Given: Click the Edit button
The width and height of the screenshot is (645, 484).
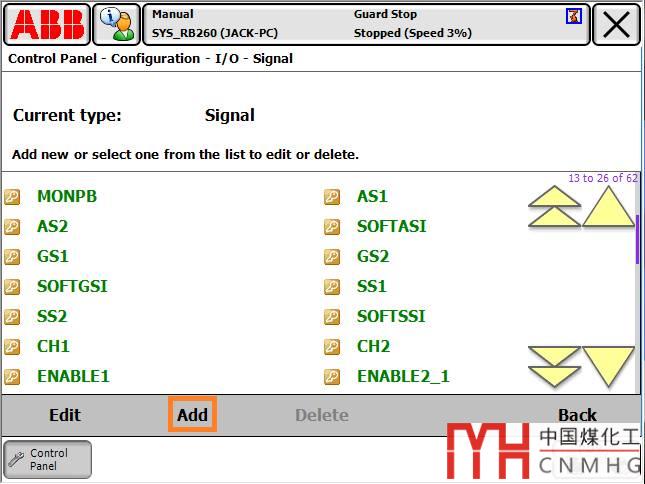Looking at the screenshot, I should (x=65, y=415).
